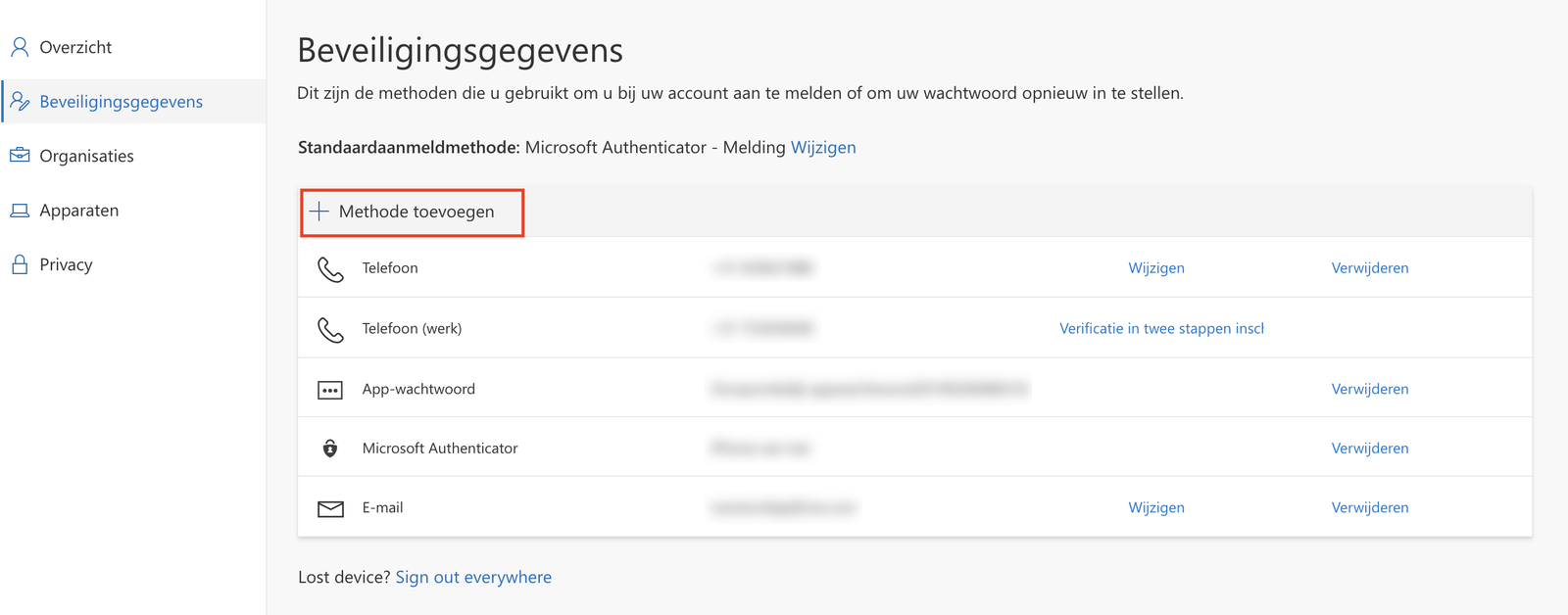This screenshot has width=1568, height=615.
Task: Click Sign out everywhere link
Action: (473, 578)
